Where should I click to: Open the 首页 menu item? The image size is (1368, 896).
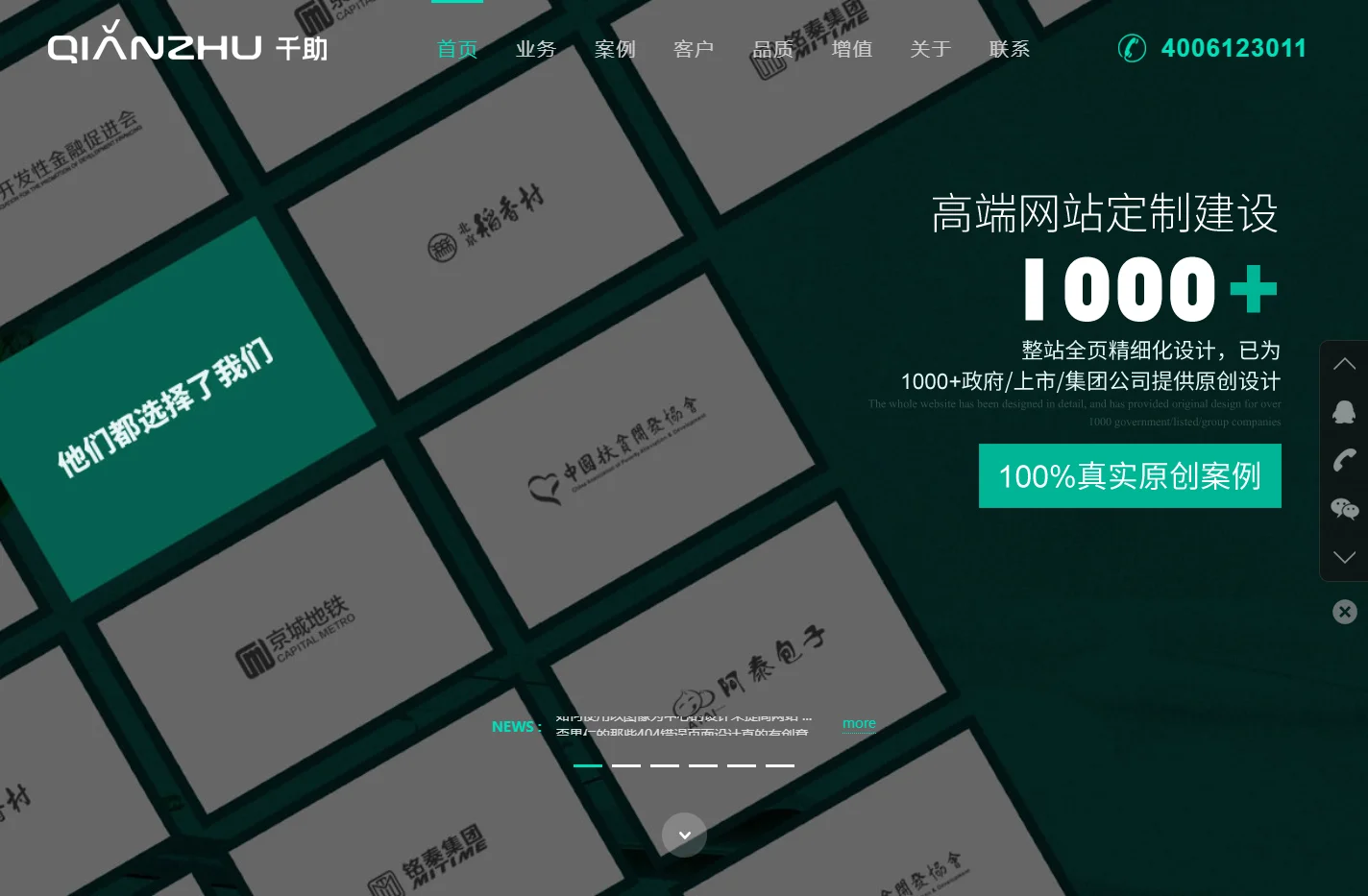point(457,49)
